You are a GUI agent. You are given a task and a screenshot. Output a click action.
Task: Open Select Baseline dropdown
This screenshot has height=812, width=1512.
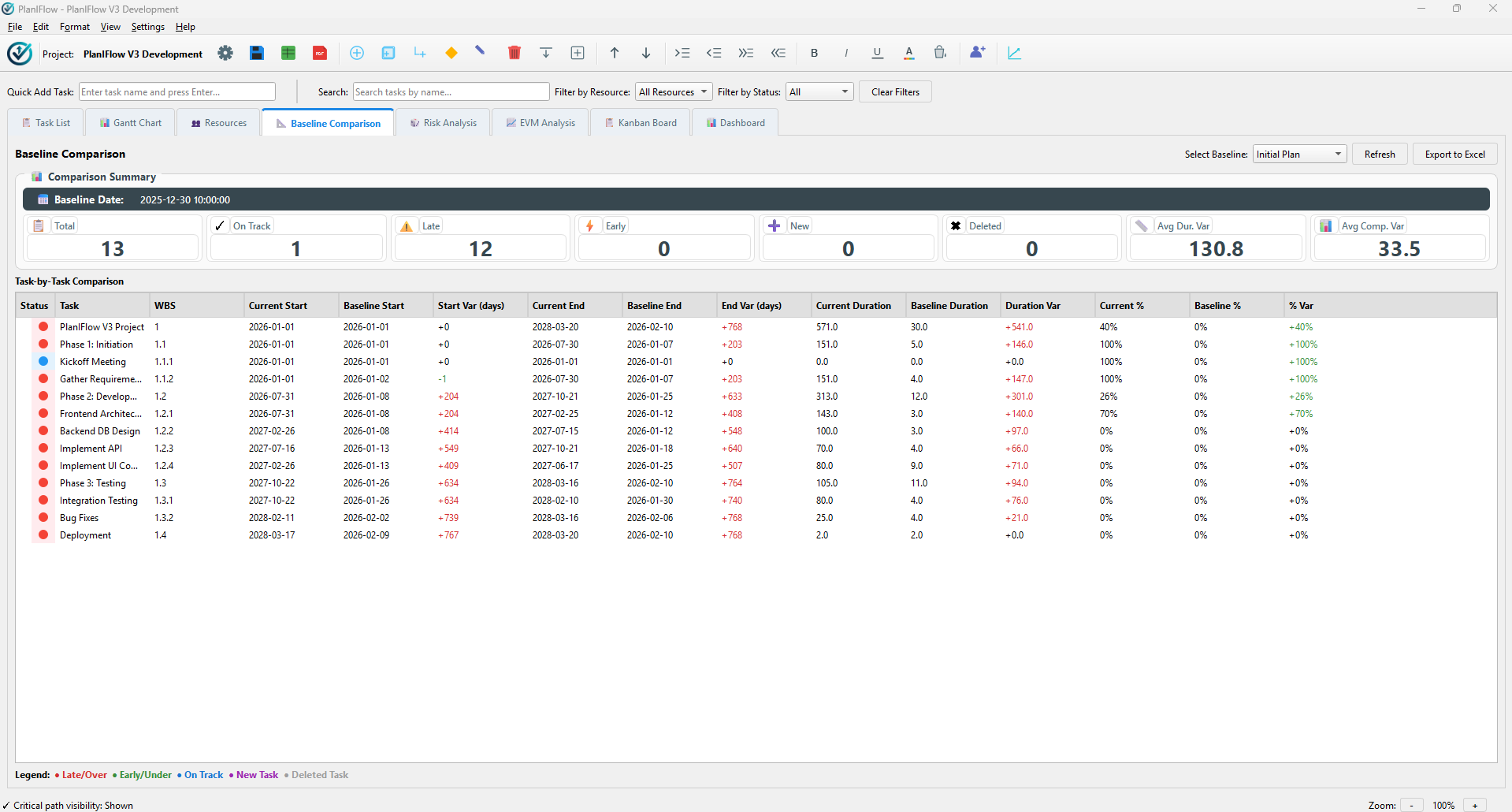pos(1299,155)
